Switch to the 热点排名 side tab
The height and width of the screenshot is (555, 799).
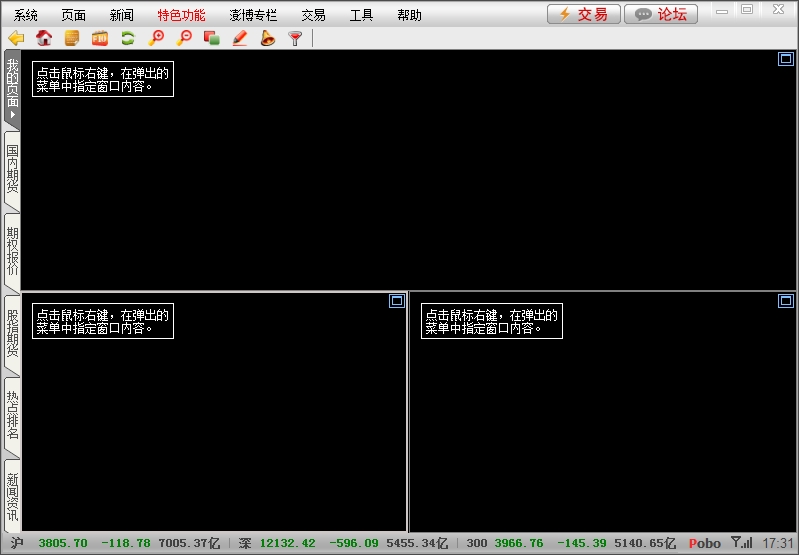point(12,416)
